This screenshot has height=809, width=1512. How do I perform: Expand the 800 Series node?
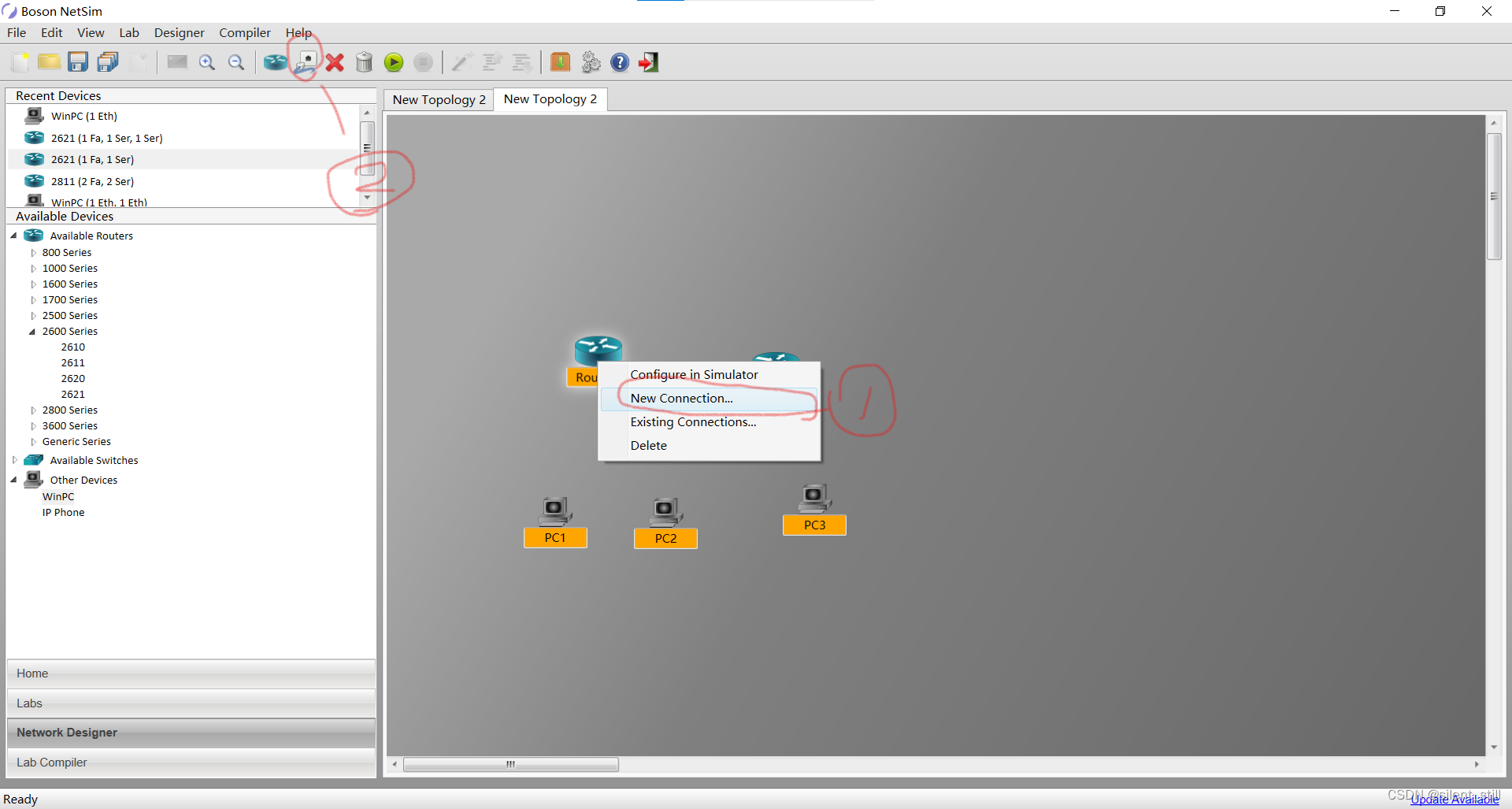[x=33, y=253]
